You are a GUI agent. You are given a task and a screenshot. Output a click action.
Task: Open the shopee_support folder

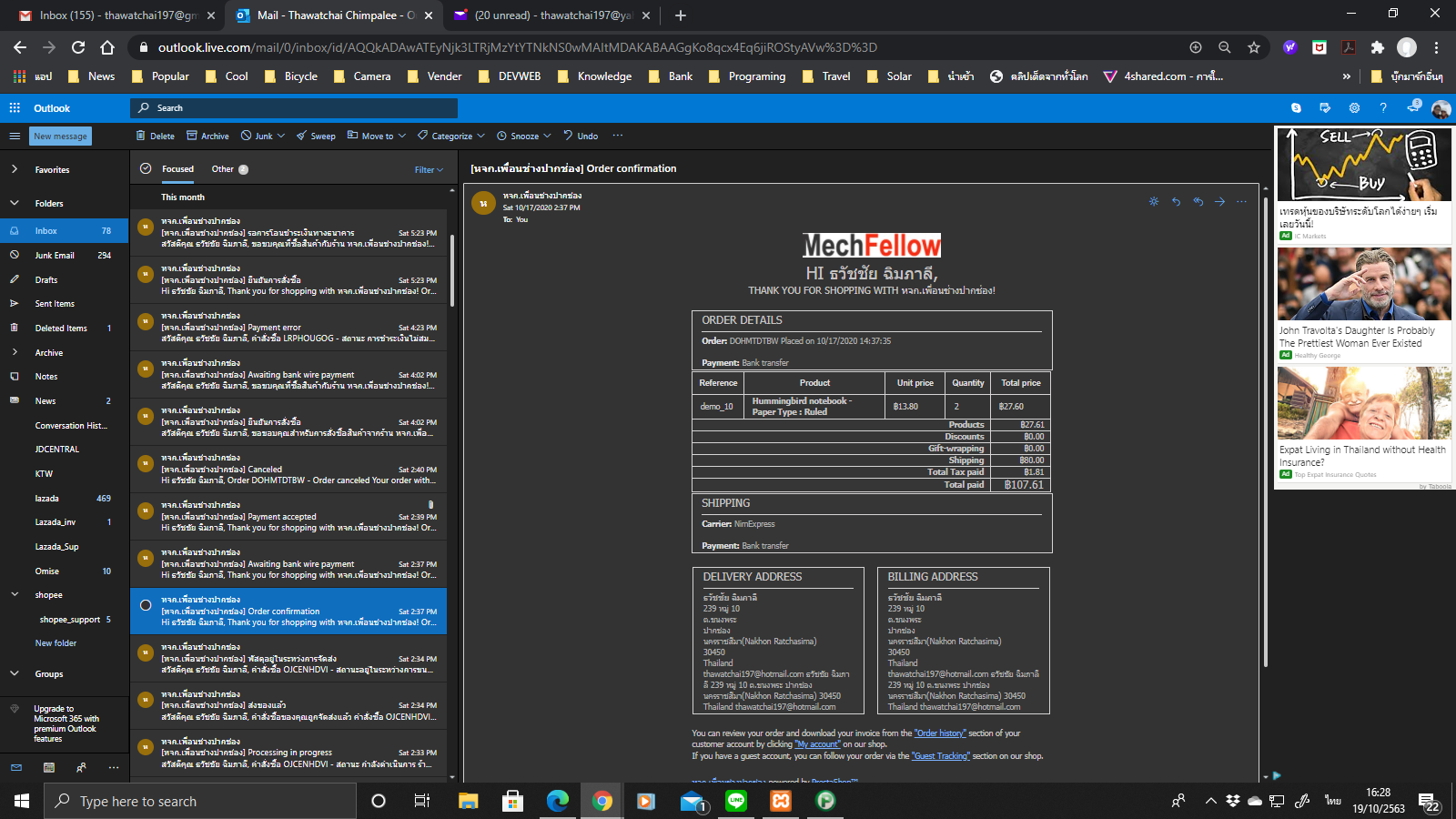coord(65,619)
